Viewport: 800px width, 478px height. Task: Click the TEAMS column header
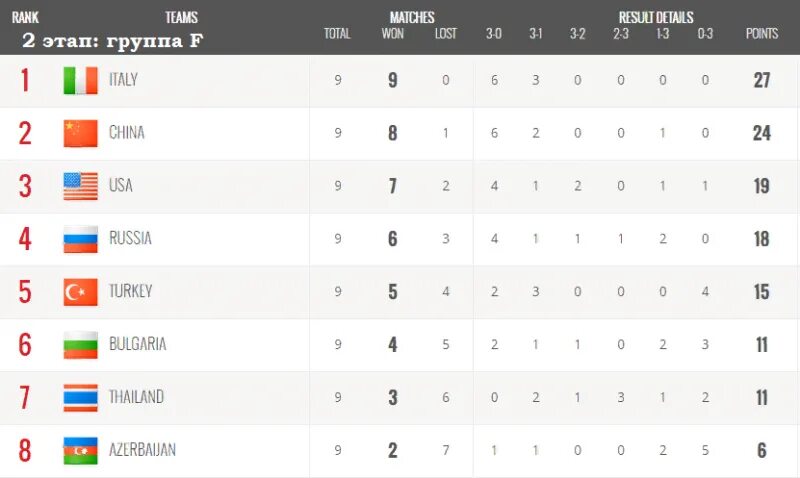coord(181,17)
